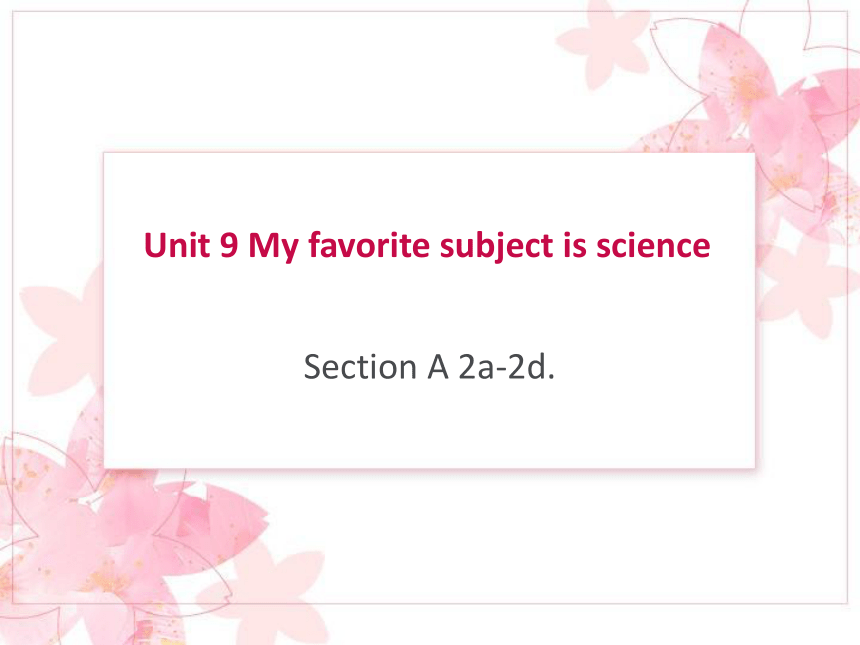
Task: Click the word 'is' in the title
Action: click(x=575, y=245)
